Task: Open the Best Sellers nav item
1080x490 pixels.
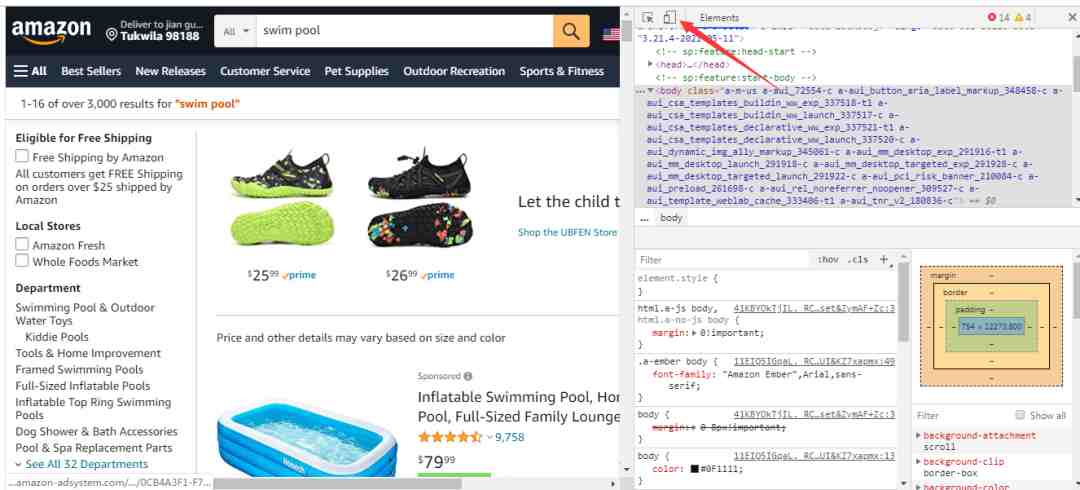Action: pyautogui.click(x=91, y=71)
